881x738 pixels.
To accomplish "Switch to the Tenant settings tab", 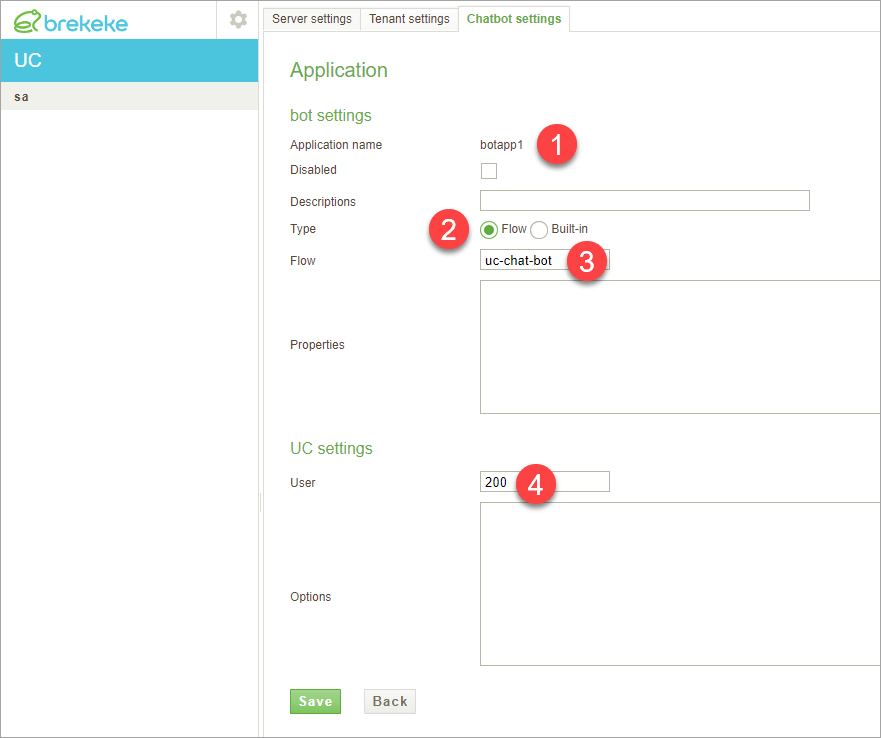I will click(409, 18).
